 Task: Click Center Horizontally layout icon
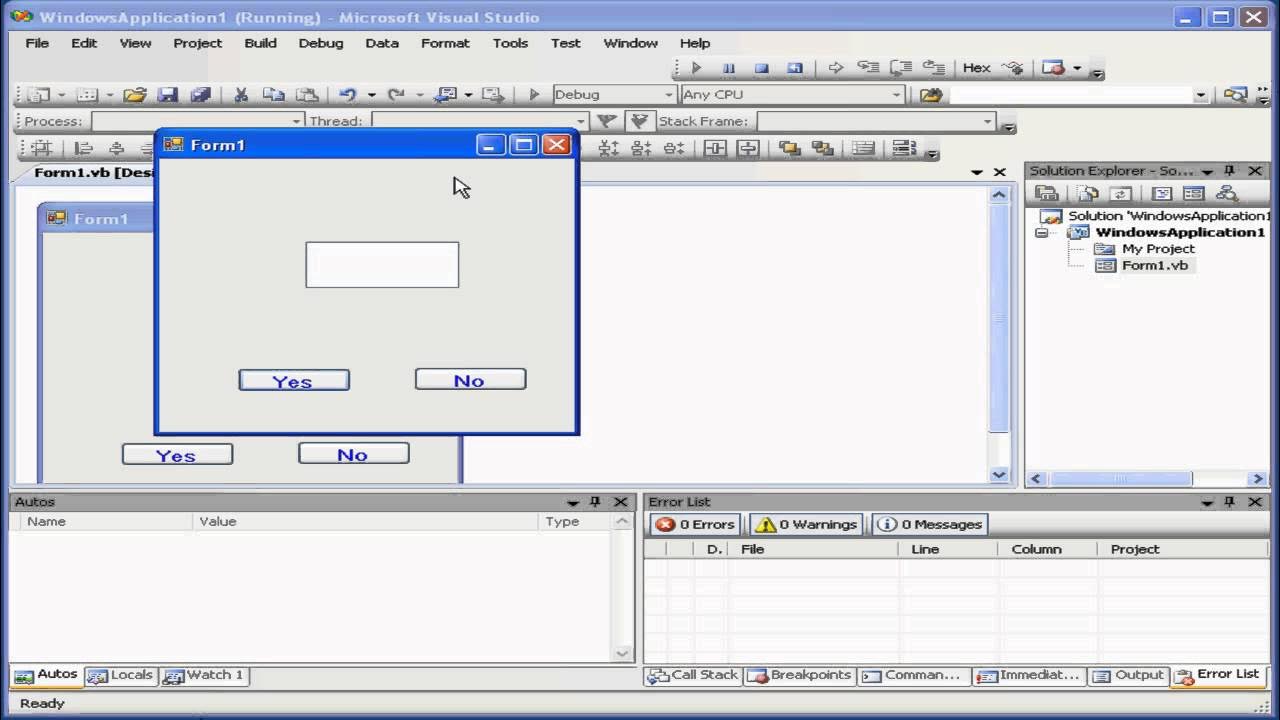tap(715, 148)
